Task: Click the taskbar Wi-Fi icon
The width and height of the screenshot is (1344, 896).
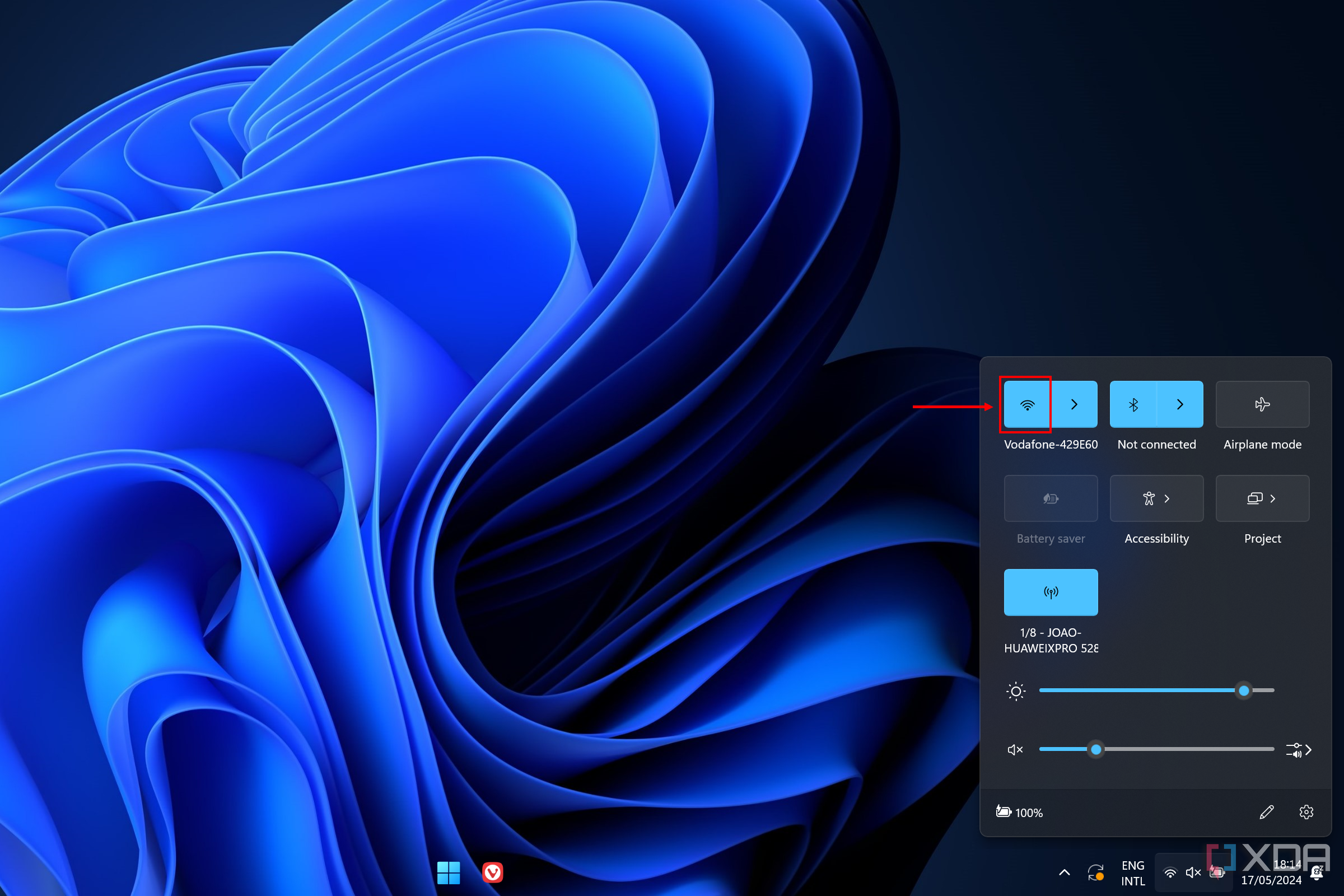Action: coord(1170,872)
